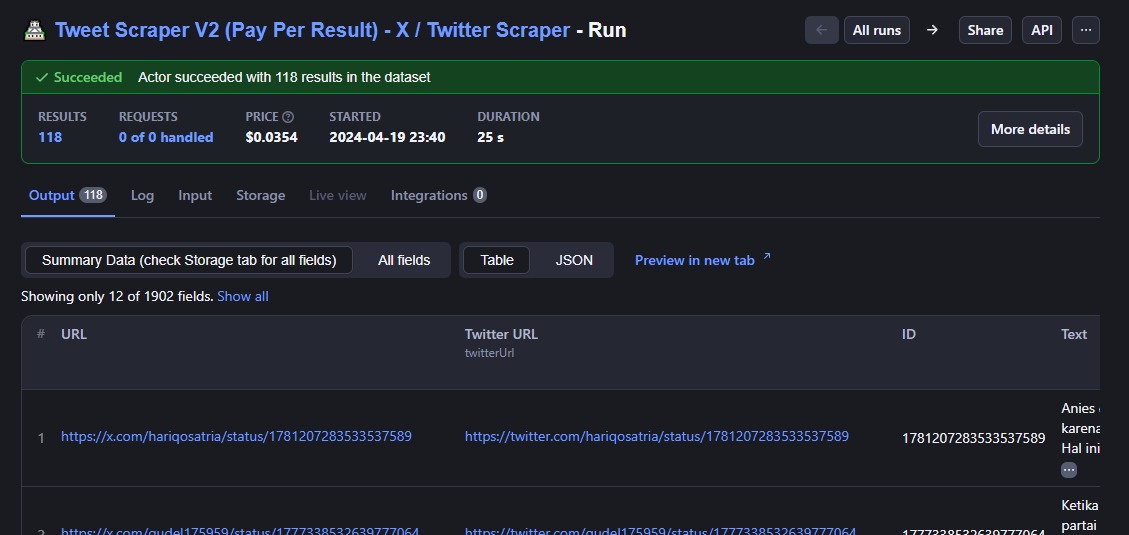This screenshot has width=1129, height=535.
Task: Switch to the Input tab
Action: click(x=195, y=196)
